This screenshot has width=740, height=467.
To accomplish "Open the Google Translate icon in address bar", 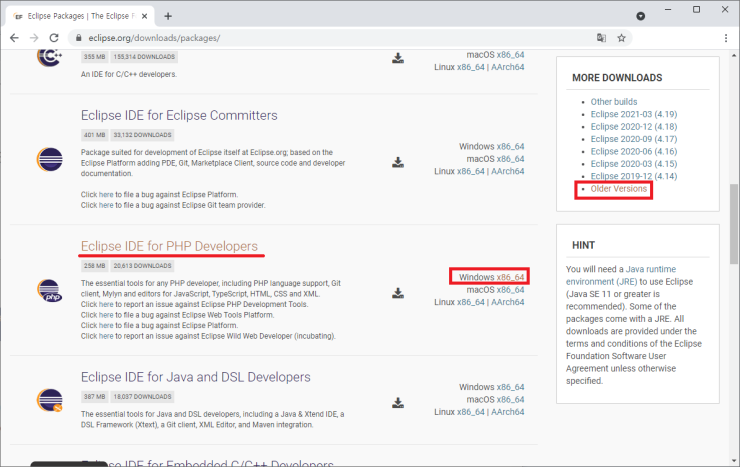I will (600, 38).
